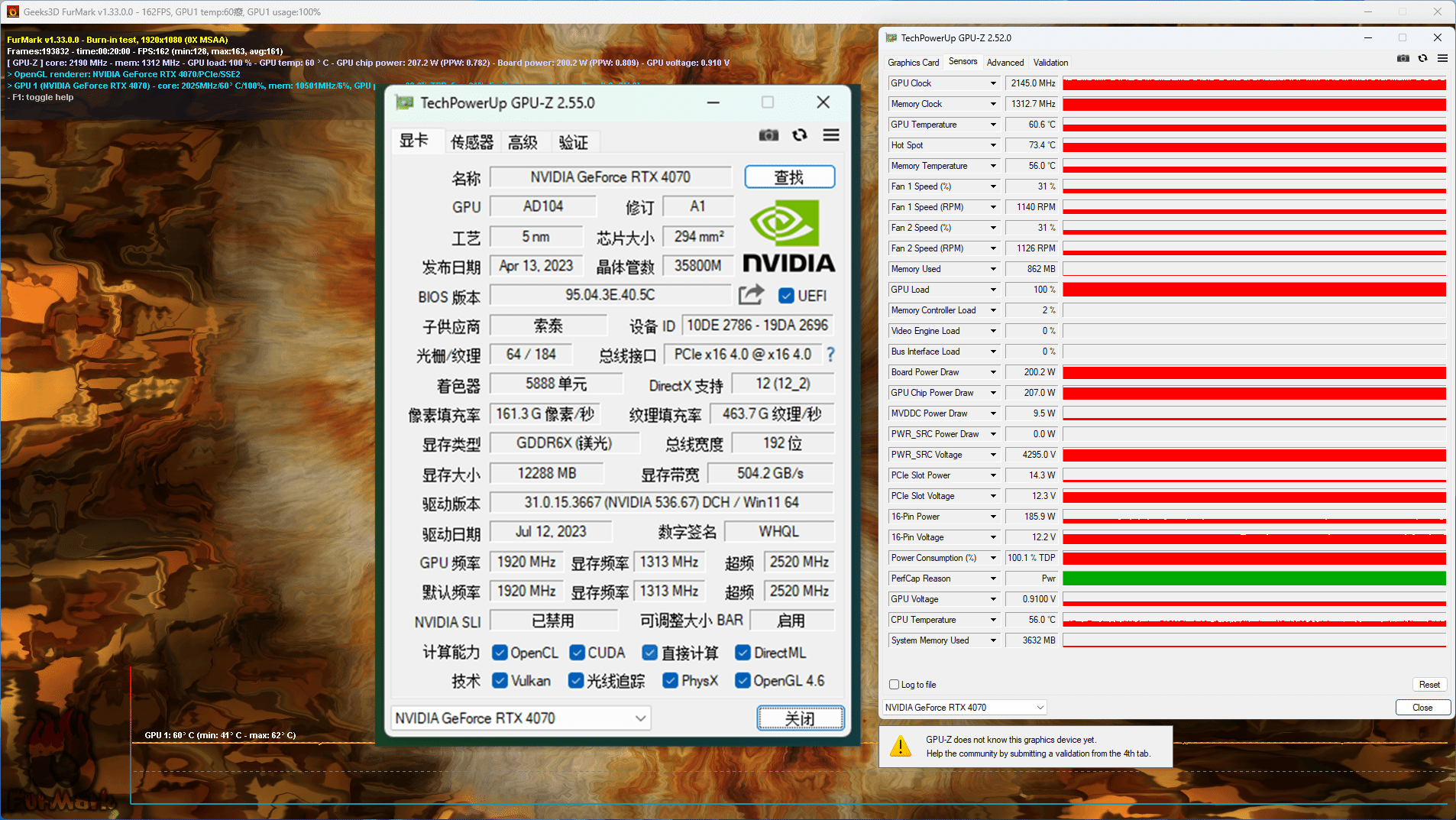Switch to the Graphics Card tab
The height and width of the screenshot is (820, 1456).
click(x=914, y=63)
